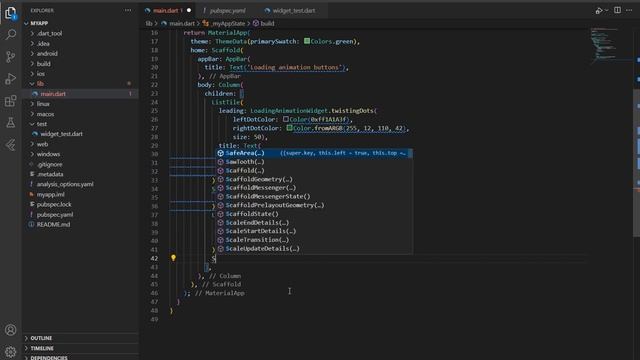This screenshot has width=640, height=360.
Task: Expand the build folder
Action: [43, 64]
